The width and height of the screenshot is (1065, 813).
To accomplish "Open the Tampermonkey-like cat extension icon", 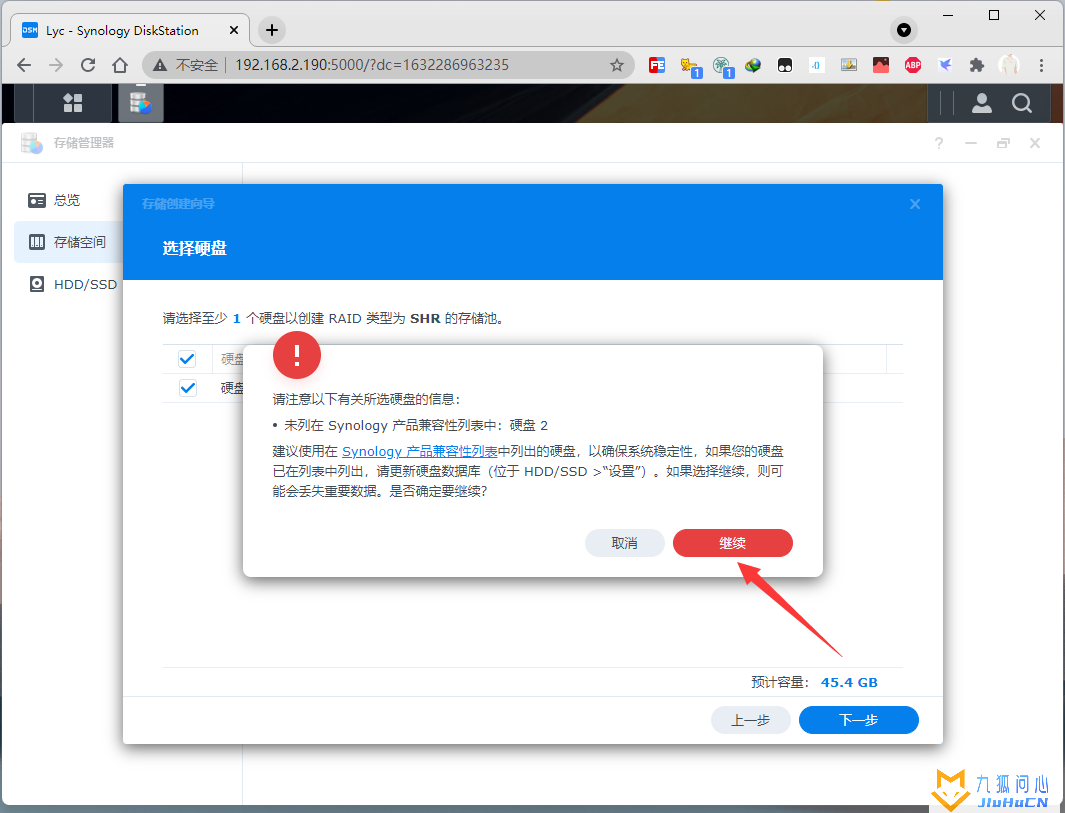I will [690, 67].
